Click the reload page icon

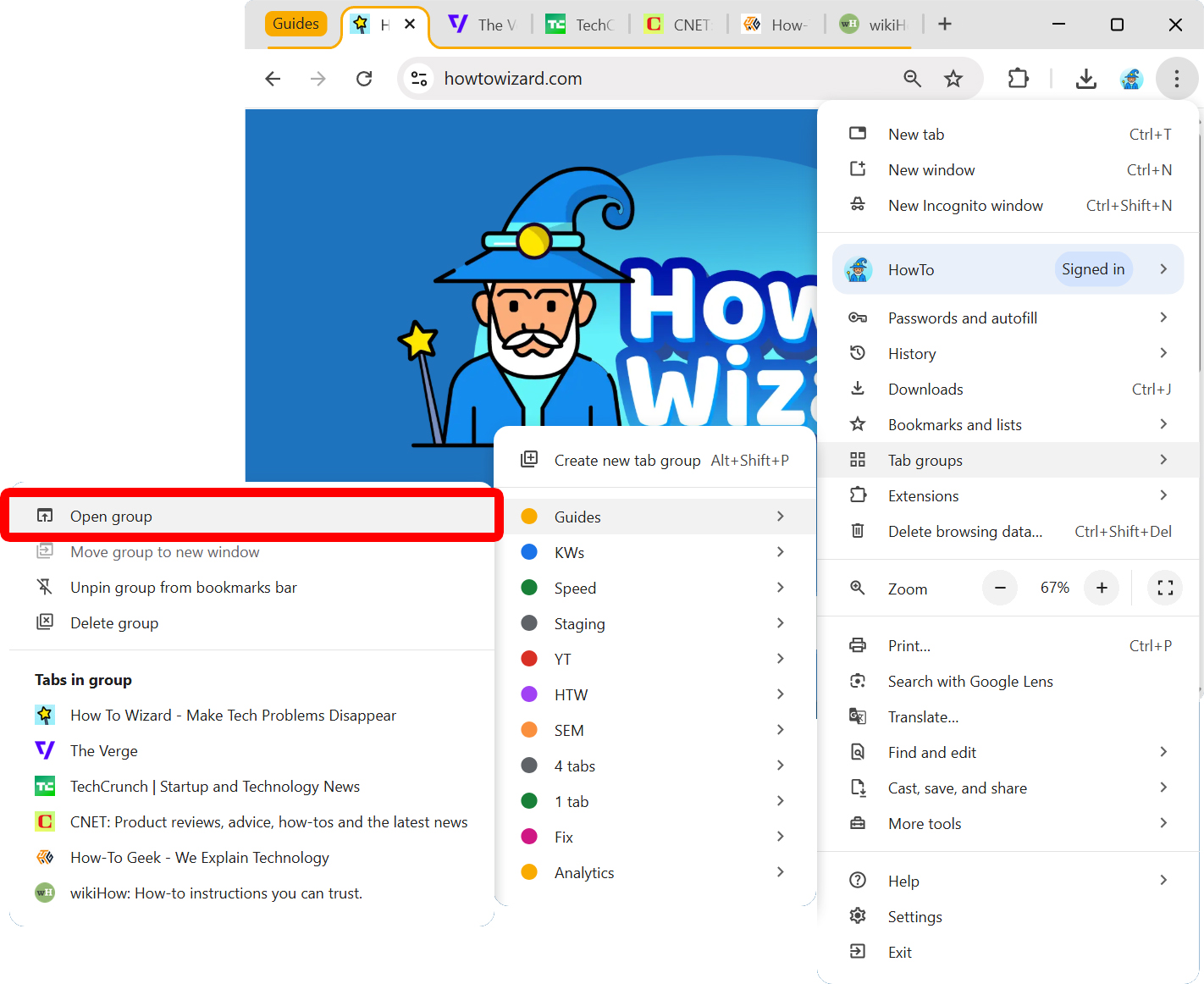(364, 78)
